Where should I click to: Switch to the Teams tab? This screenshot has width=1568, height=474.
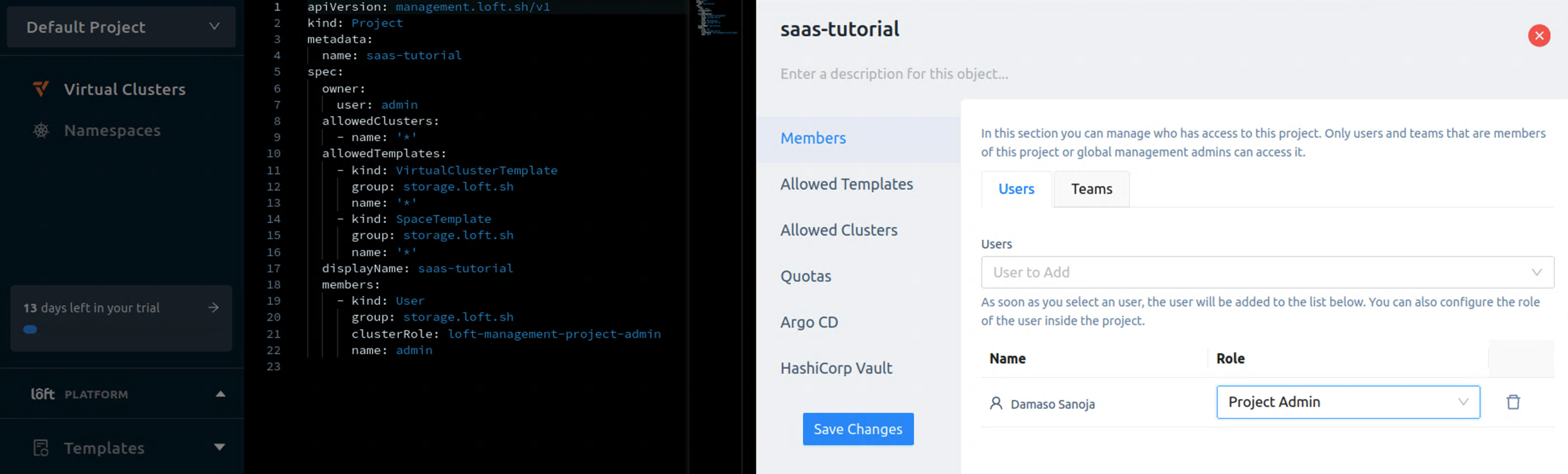pos(1091,189)
